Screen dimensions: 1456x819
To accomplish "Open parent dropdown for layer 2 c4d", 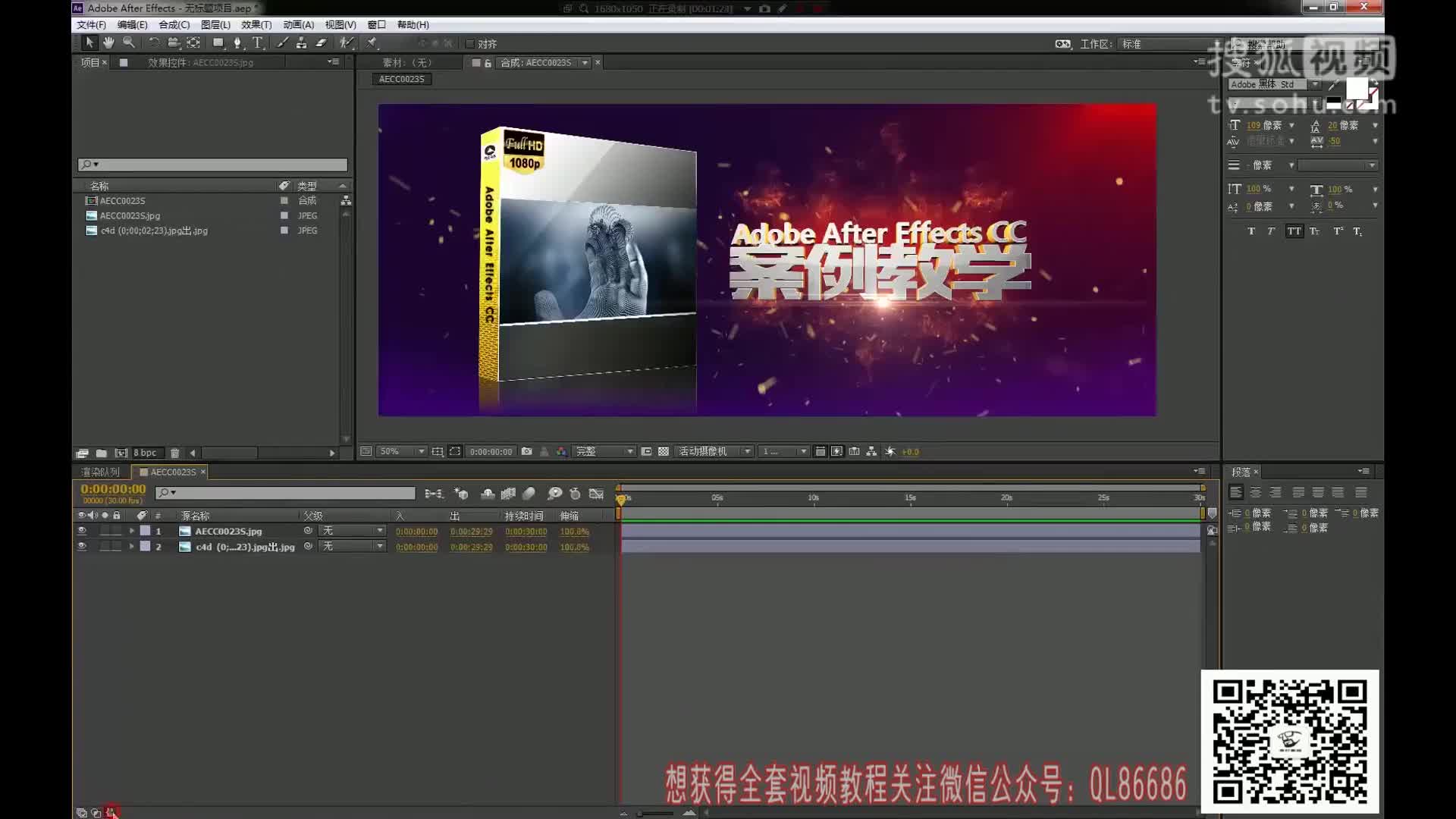I will point(352,546).
